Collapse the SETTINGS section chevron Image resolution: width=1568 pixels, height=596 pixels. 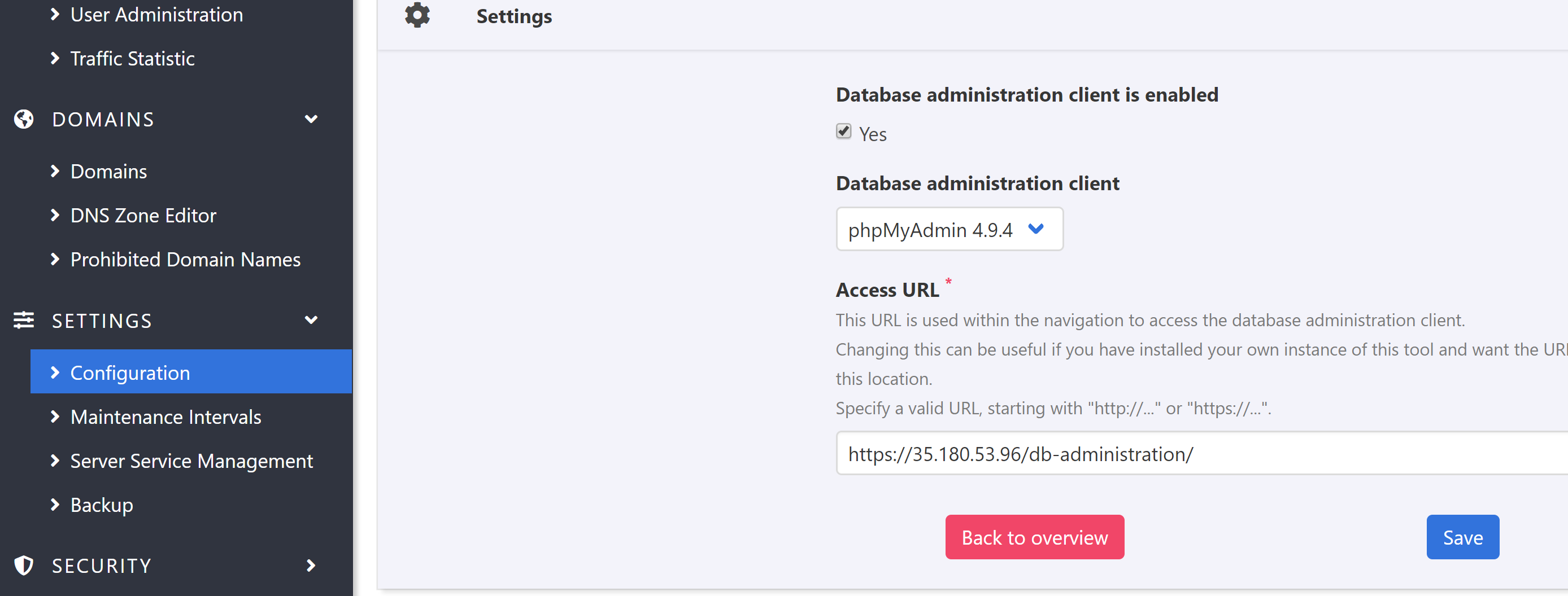pos(311,320)
